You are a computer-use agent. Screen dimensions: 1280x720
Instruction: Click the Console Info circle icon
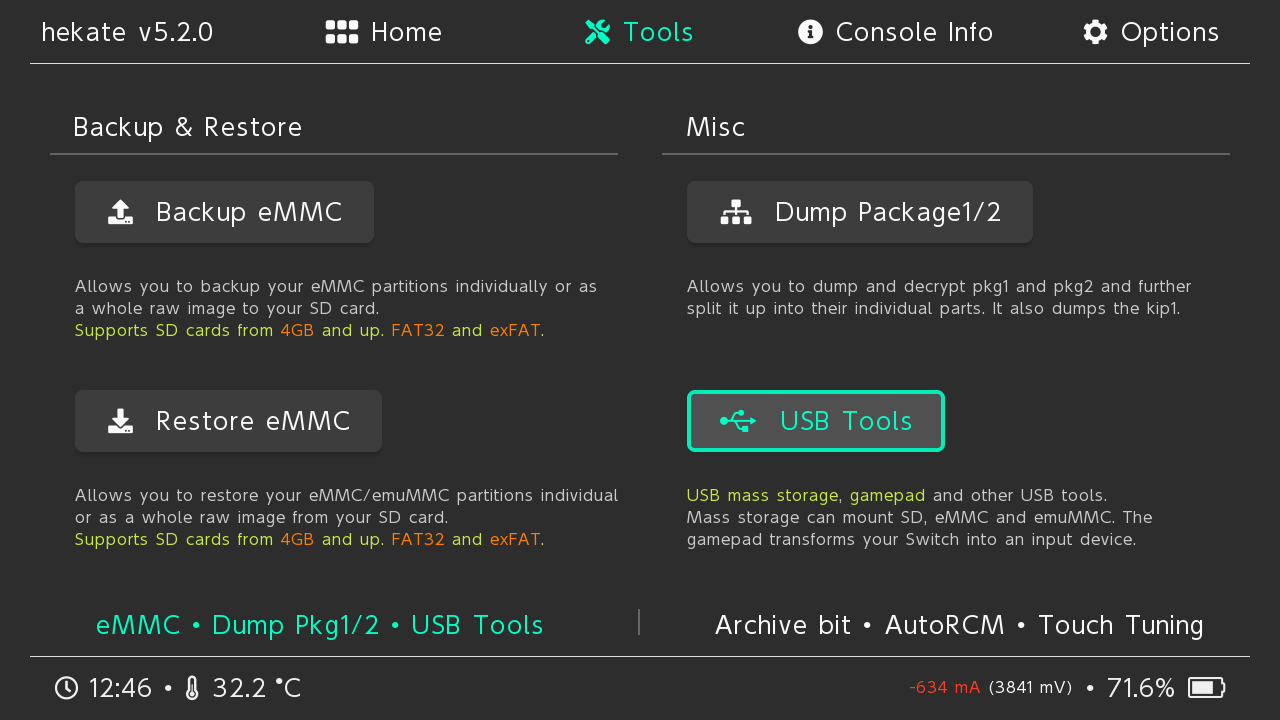click(x=810, y=32)
